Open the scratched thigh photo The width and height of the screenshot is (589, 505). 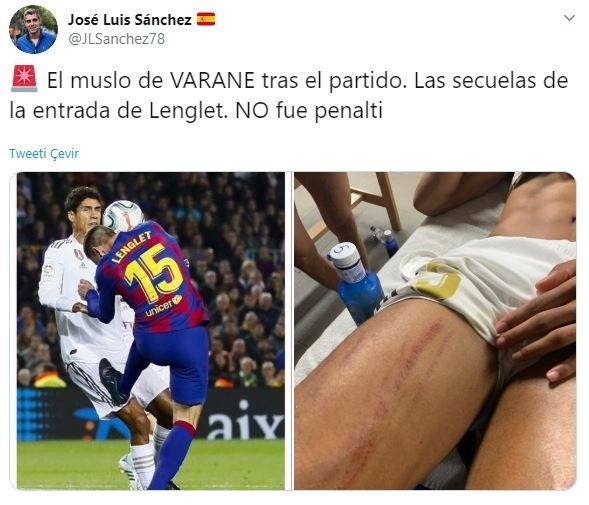pyautogui.click(x=435, y=331)
